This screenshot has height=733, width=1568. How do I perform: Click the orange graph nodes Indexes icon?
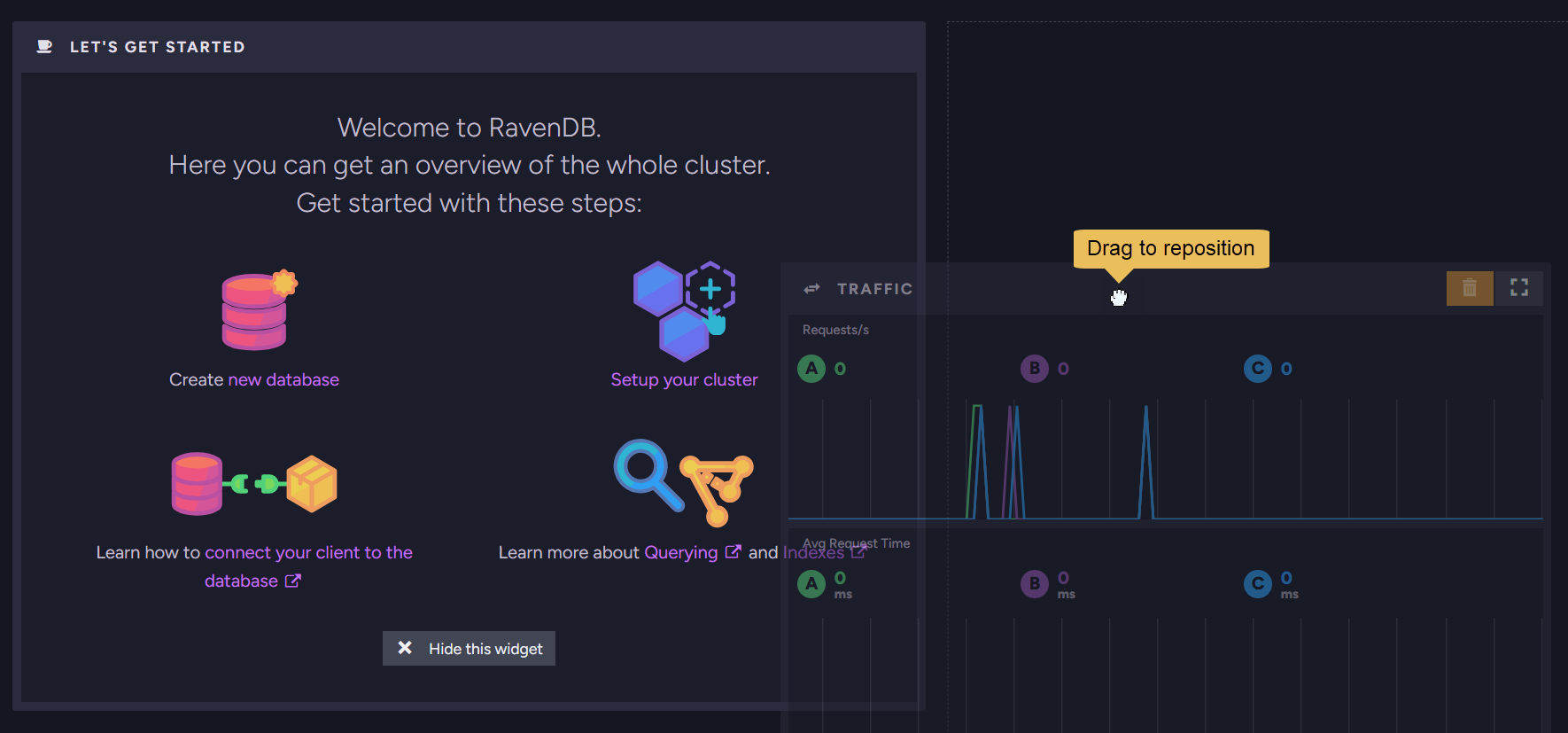tap(717, 490)
